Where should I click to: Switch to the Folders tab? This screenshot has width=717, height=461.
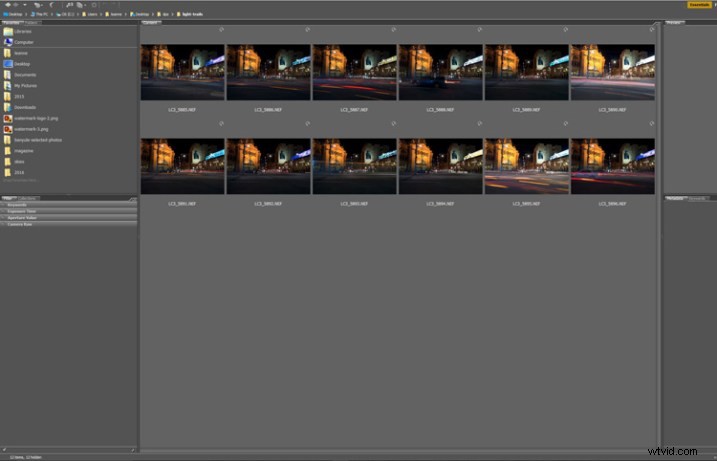pyautogui.click(x=32, y=22)
